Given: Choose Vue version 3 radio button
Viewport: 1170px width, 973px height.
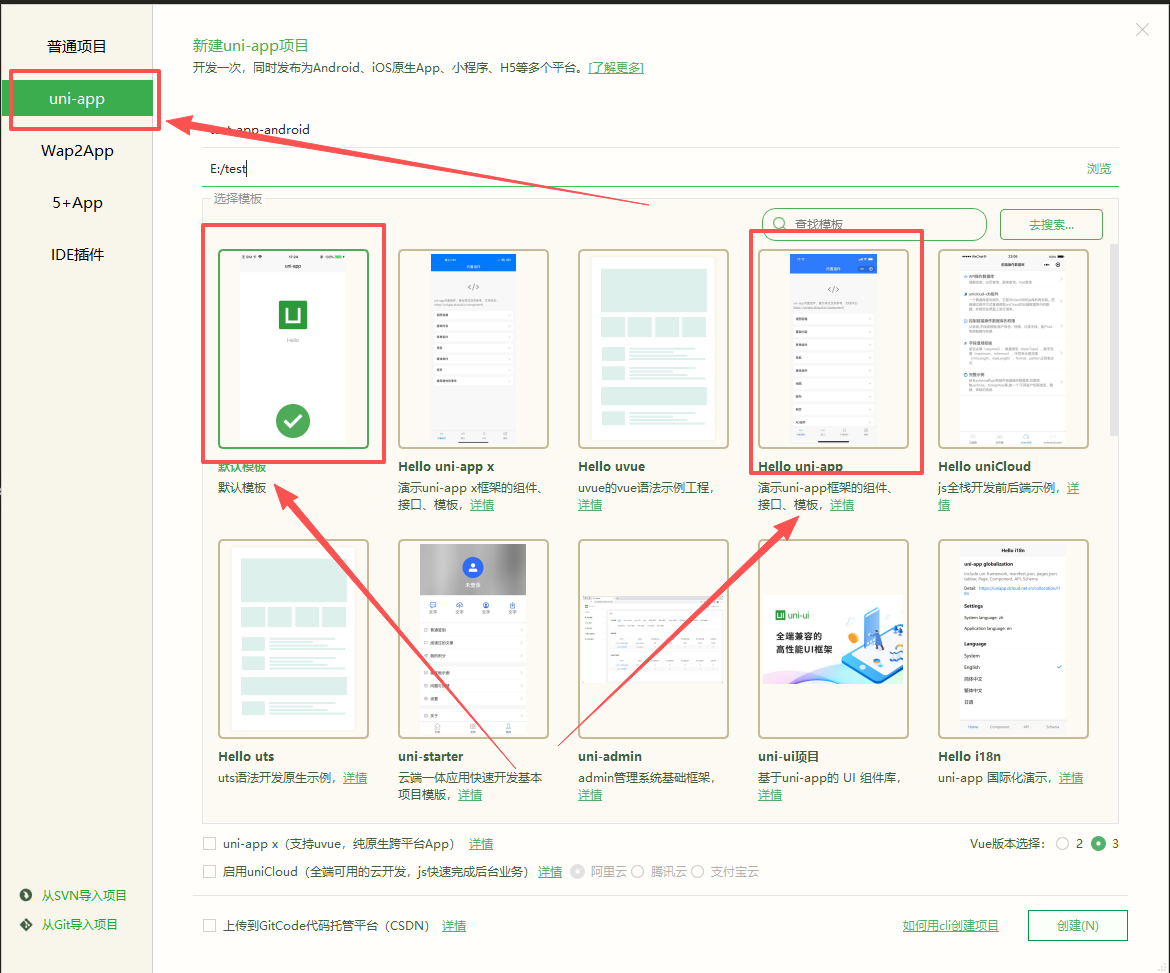Looking at the screenshot, I should [1098, 844].
